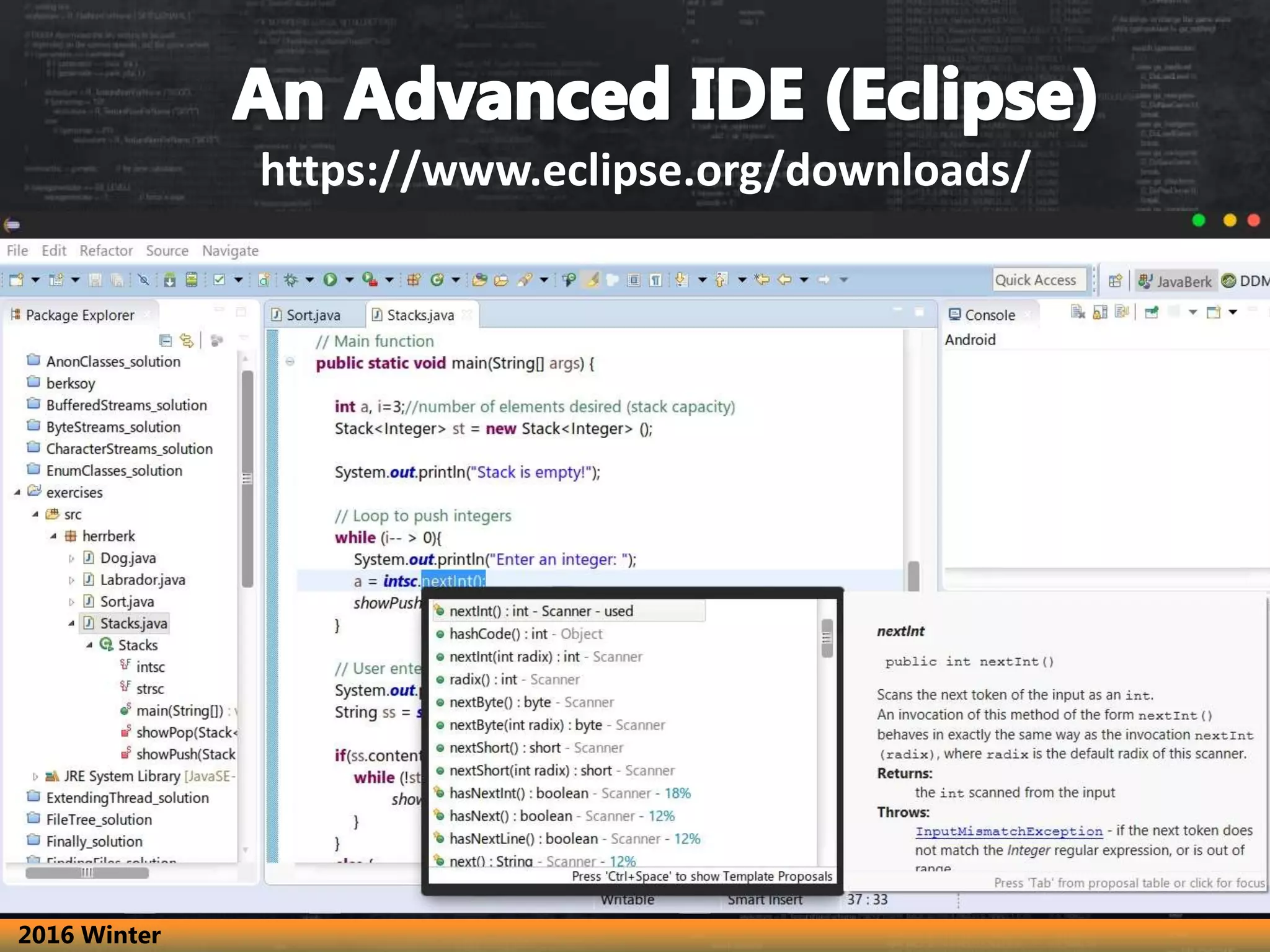The height and width of the screenshot is (952, 1270).
Task: Open the Open Console dropdown arrow
Action: click(x=1233, y=312)
